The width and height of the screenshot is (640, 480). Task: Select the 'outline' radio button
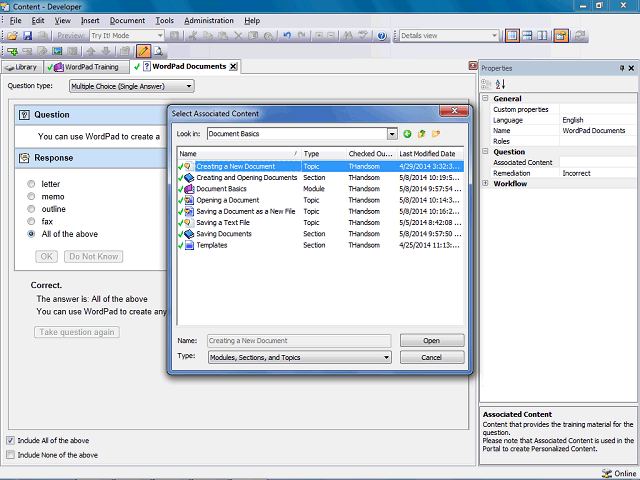pos(31,209)
